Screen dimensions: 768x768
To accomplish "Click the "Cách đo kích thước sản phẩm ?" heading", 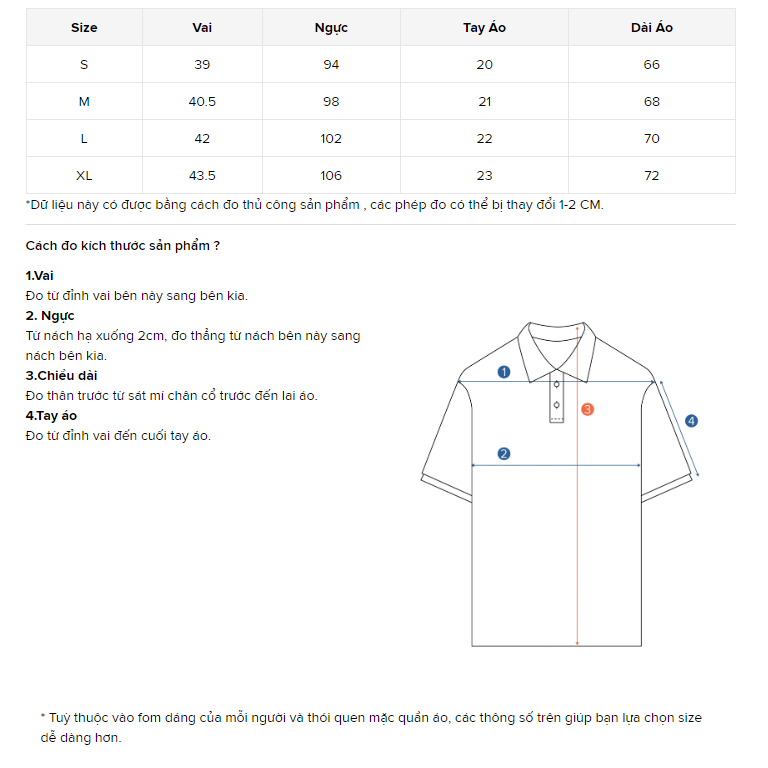I will click(123, 246).
